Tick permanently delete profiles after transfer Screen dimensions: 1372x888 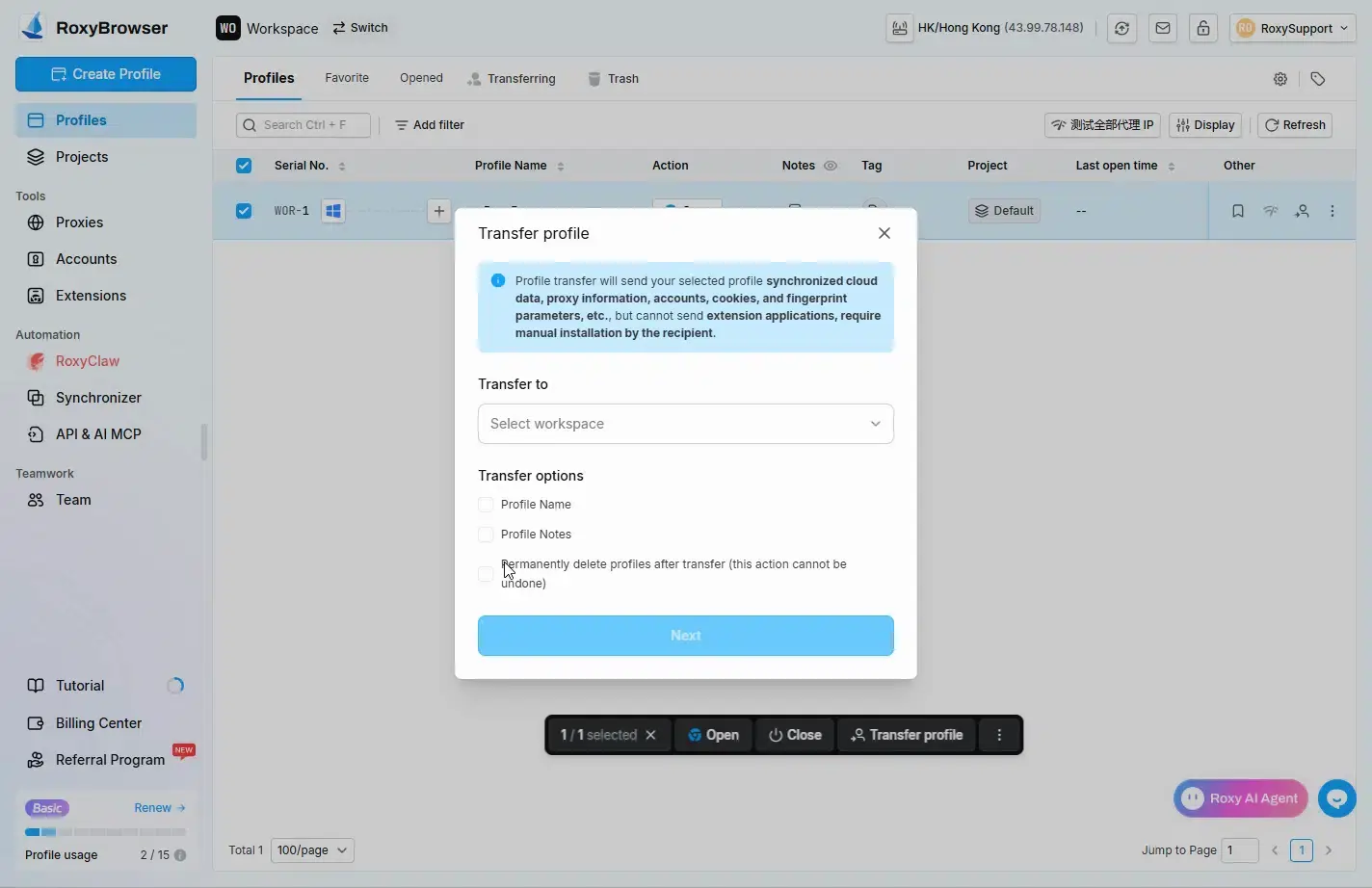tap(486, 574)
